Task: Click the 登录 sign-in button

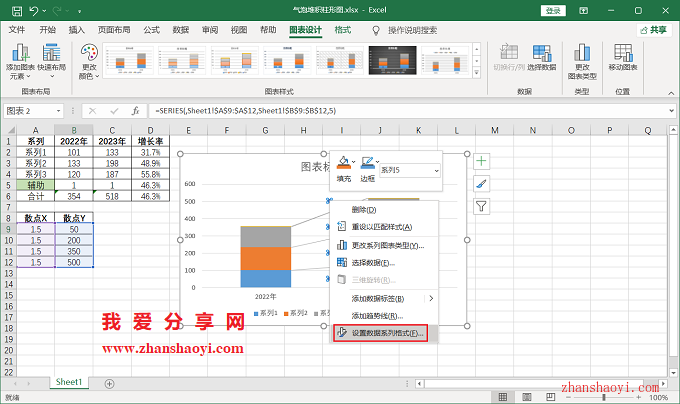Action: (x=553, y=10)
